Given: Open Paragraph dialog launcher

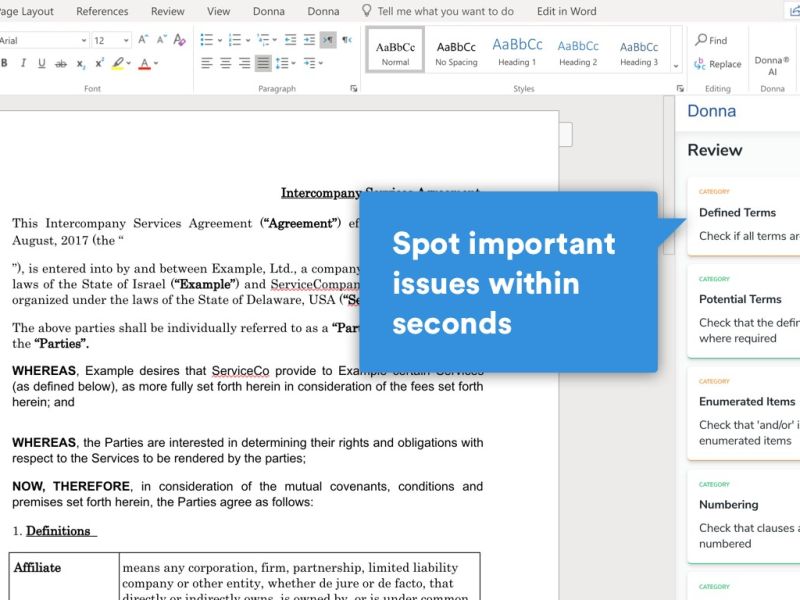Looking at the screenshot, I should point(354,89).
